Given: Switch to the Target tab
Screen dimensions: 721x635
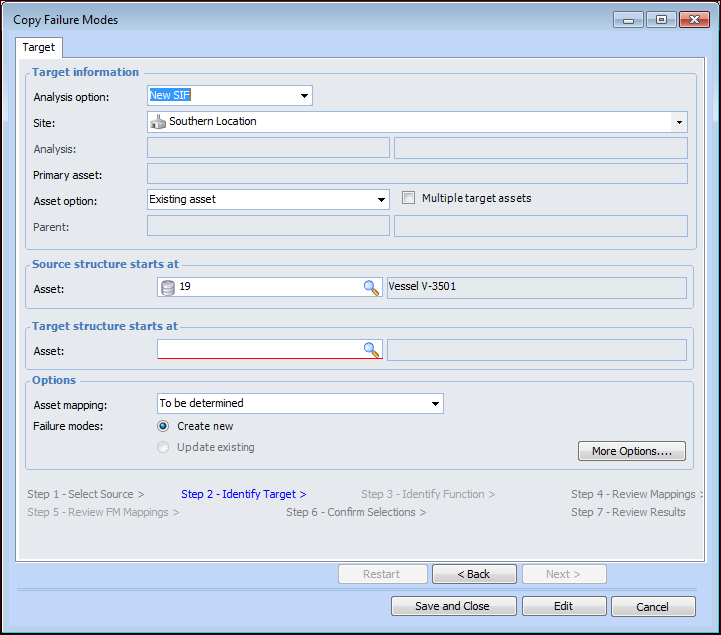Looking at the screenshot, I should tap(40, 47).
